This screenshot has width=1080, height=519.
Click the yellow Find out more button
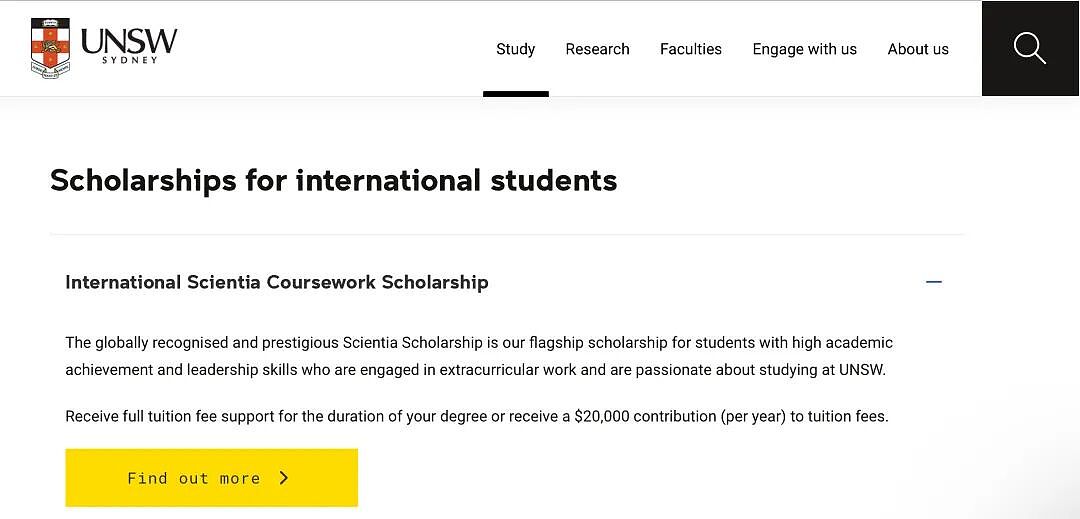click(x=211, y=478)
